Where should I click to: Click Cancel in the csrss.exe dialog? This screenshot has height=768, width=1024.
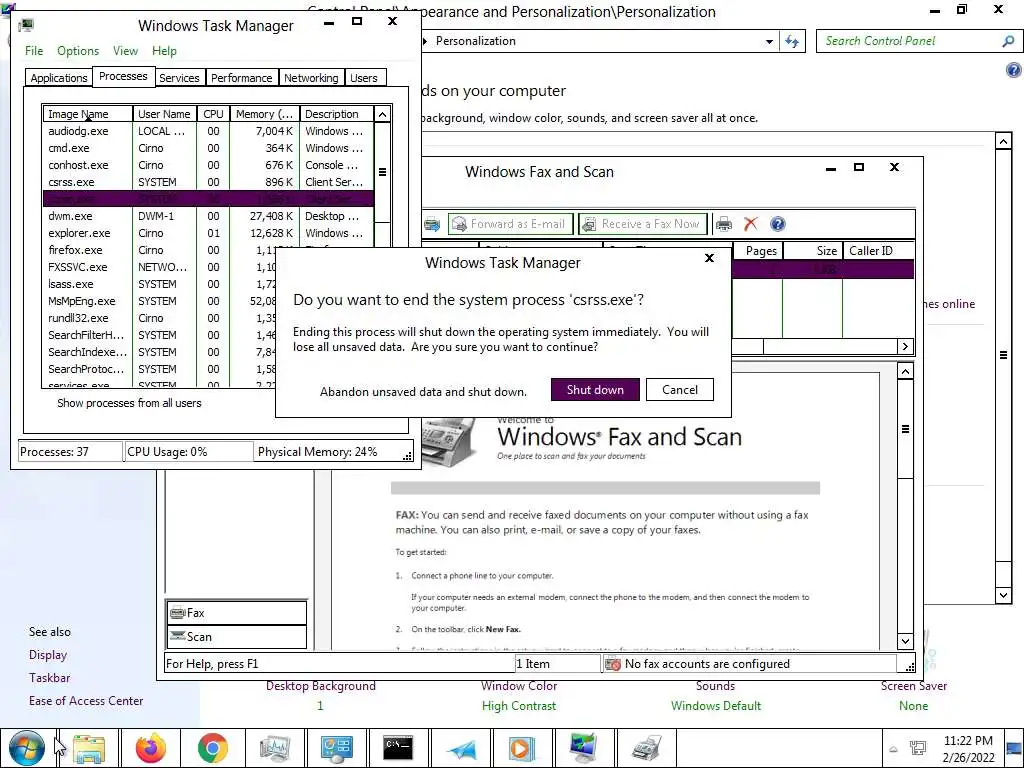(x=680, y=390)
